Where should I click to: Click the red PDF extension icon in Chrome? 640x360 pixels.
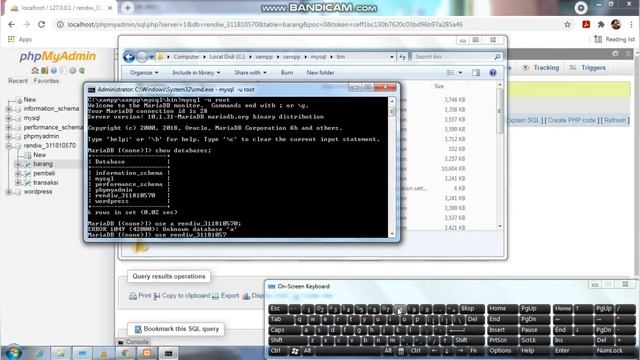pos(586,24)
